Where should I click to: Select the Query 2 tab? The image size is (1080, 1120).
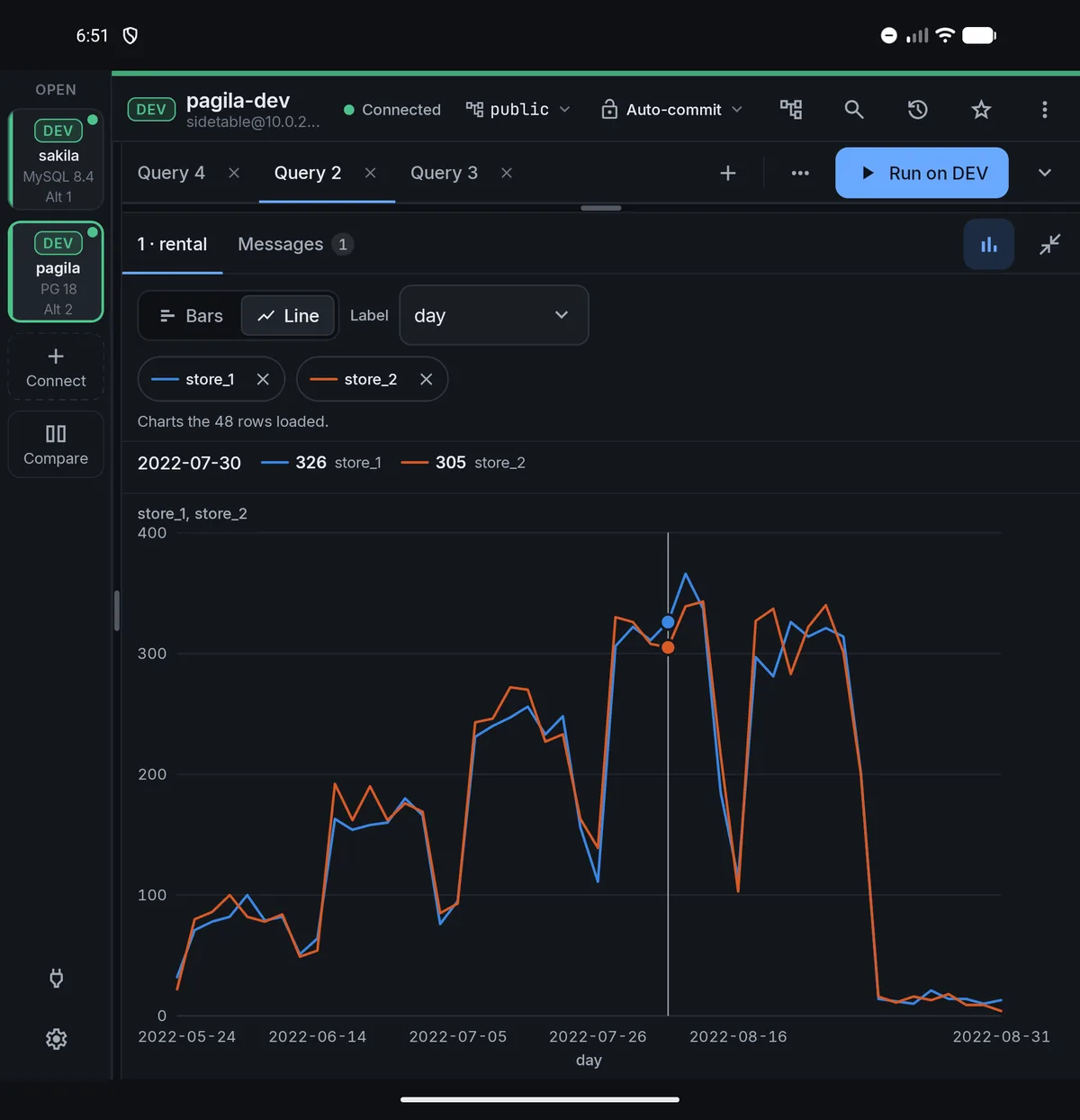[x=308, y=173]
